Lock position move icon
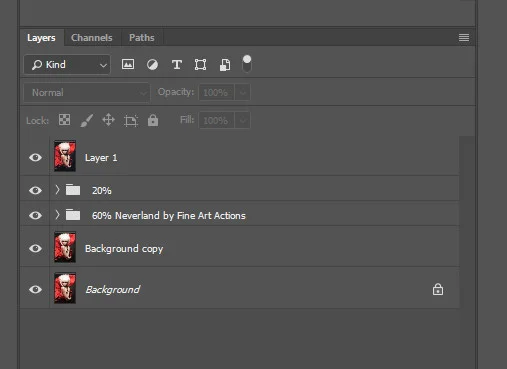The width and height of the screenshot is (507, 369). pos(108,120)
